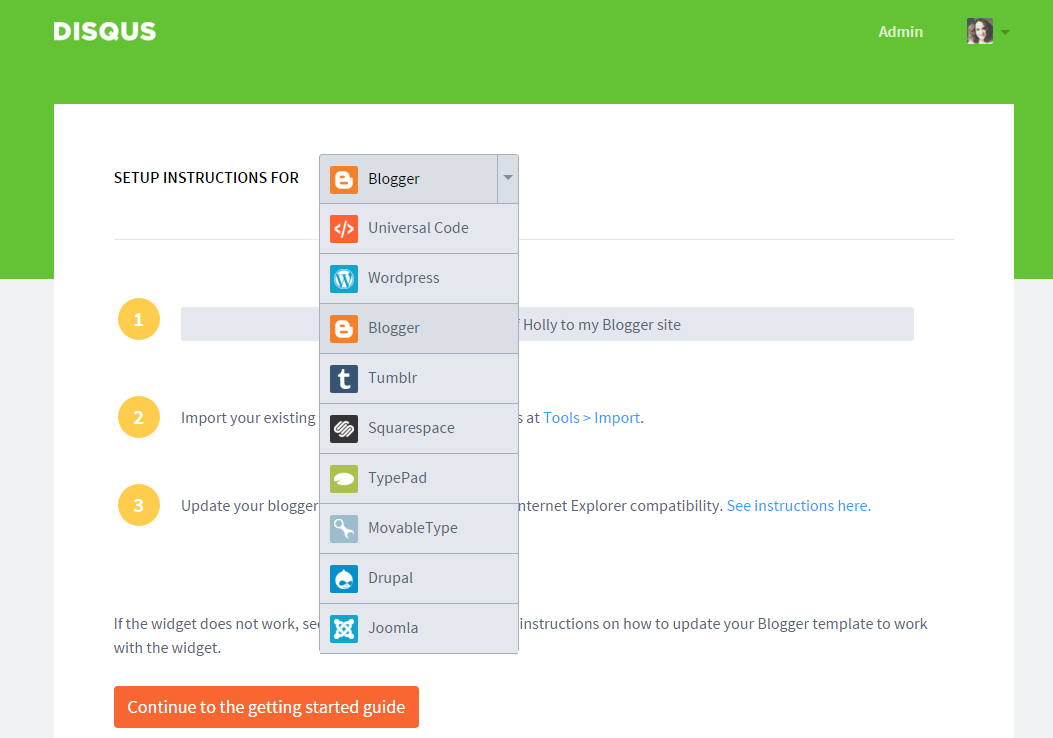1053x738 pixels.
Task: Choose Wordpress from platform list
Action: pyautogui.click(x=419, y=279)
